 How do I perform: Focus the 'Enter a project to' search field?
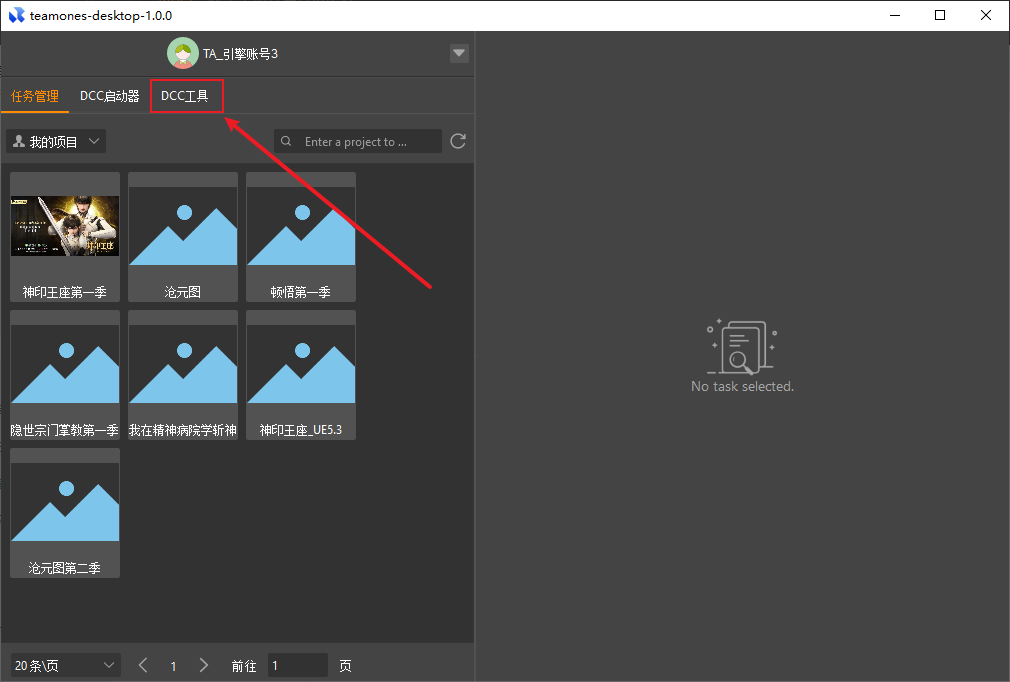pos(358,142)
